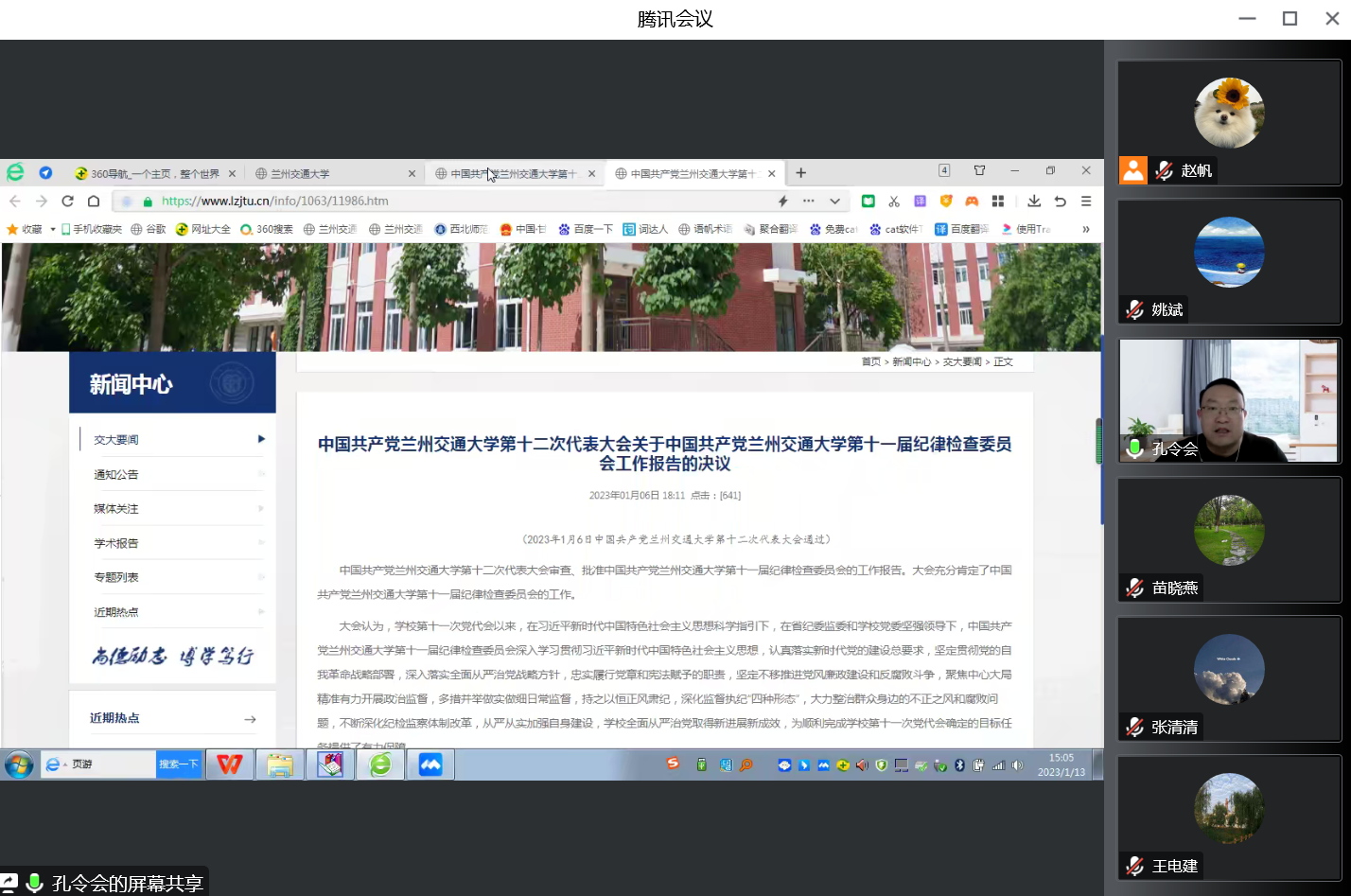Viewport: 1351px width, 896px height.
Task: Launch WPS Office from taskbar
Action: coord(229,764)
